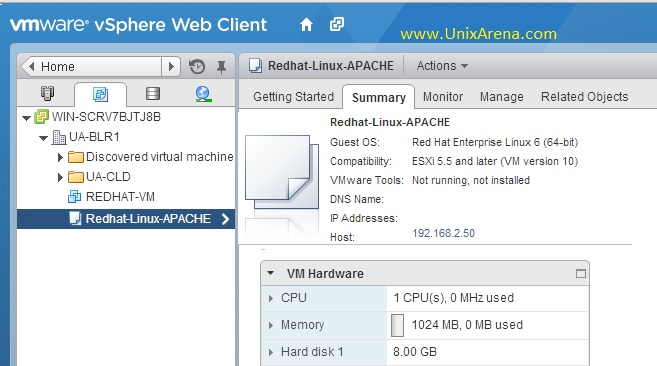Collapse the VM Hardware panel
This screenshot has height=366, width=657.
click(271, 273)
